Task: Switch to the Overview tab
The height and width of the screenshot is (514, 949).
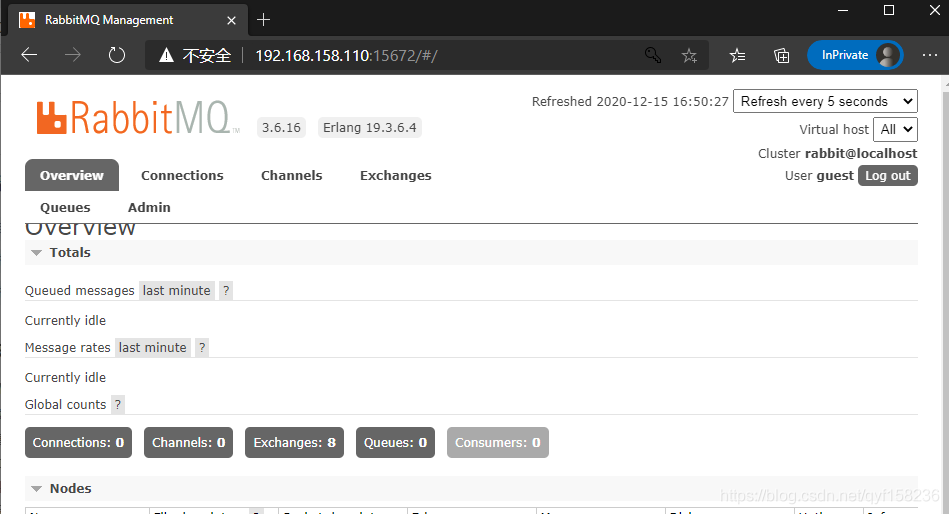Action: coord(71,175)
